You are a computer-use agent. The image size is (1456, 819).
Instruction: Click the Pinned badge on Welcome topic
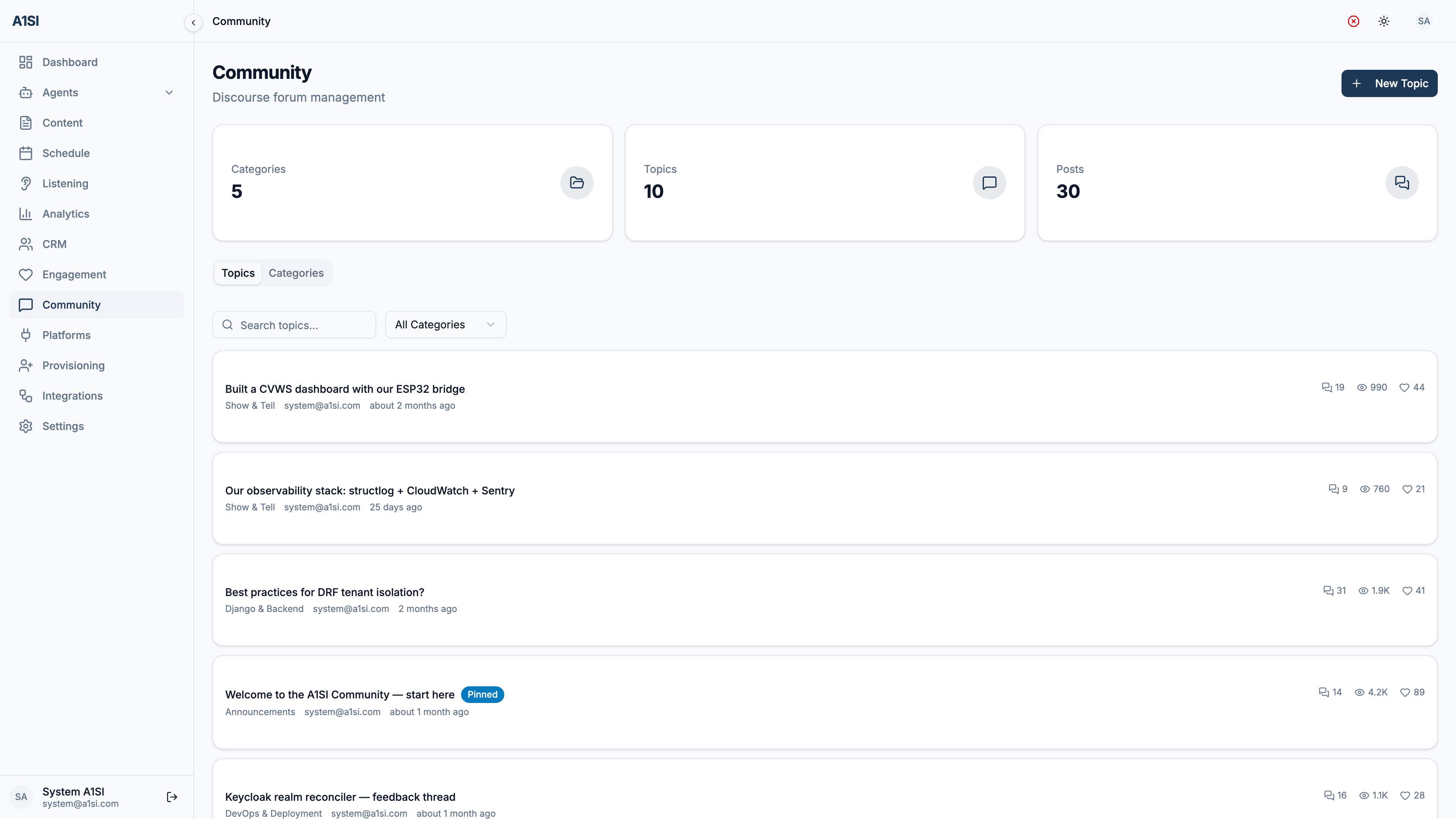tap(482, 695)
